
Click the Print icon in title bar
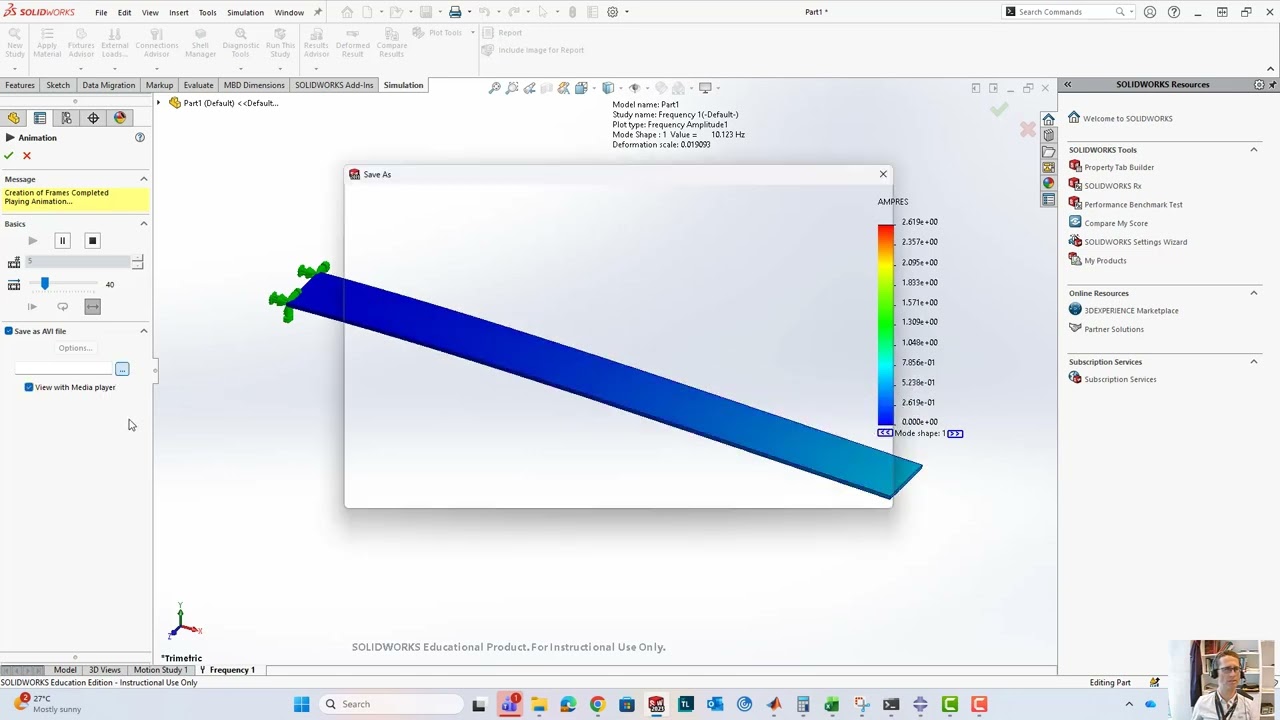tap(455, 12)
